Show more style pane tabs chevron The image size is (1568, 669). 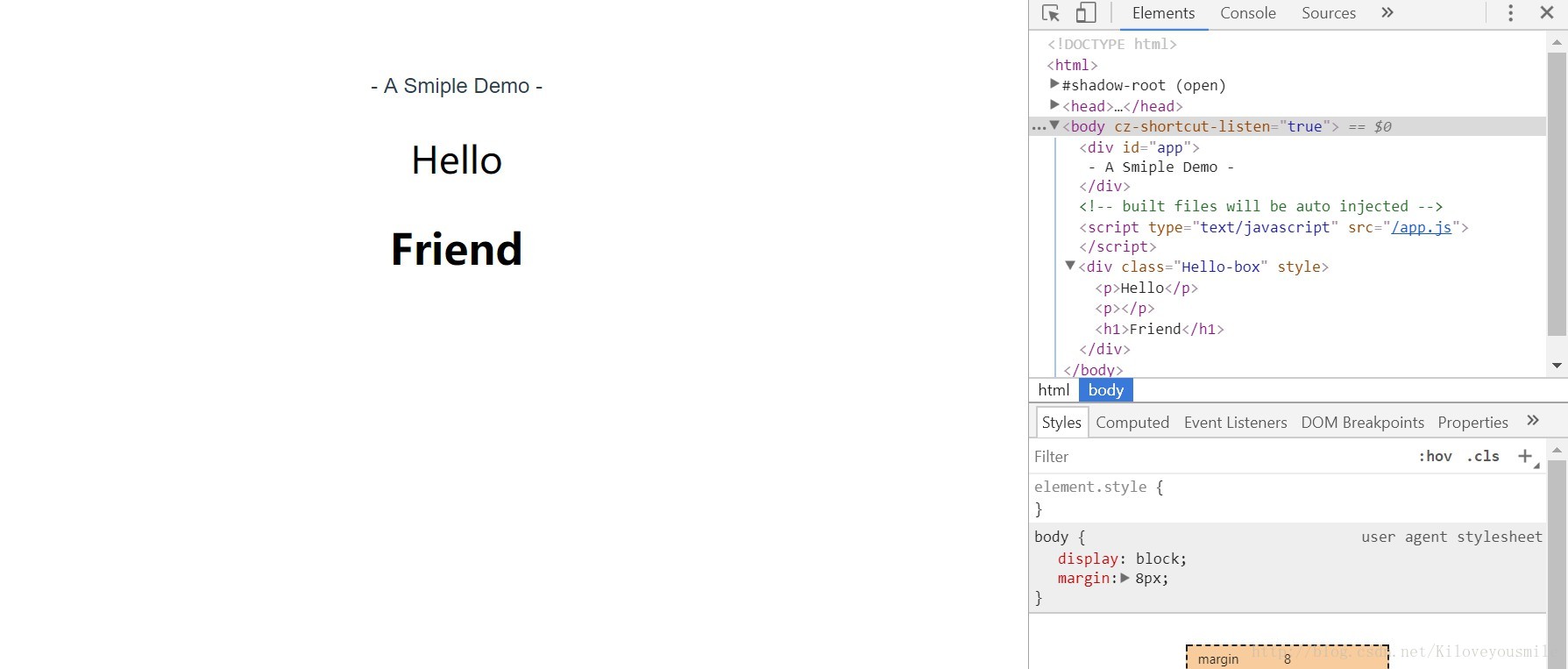coord(1533,421)
